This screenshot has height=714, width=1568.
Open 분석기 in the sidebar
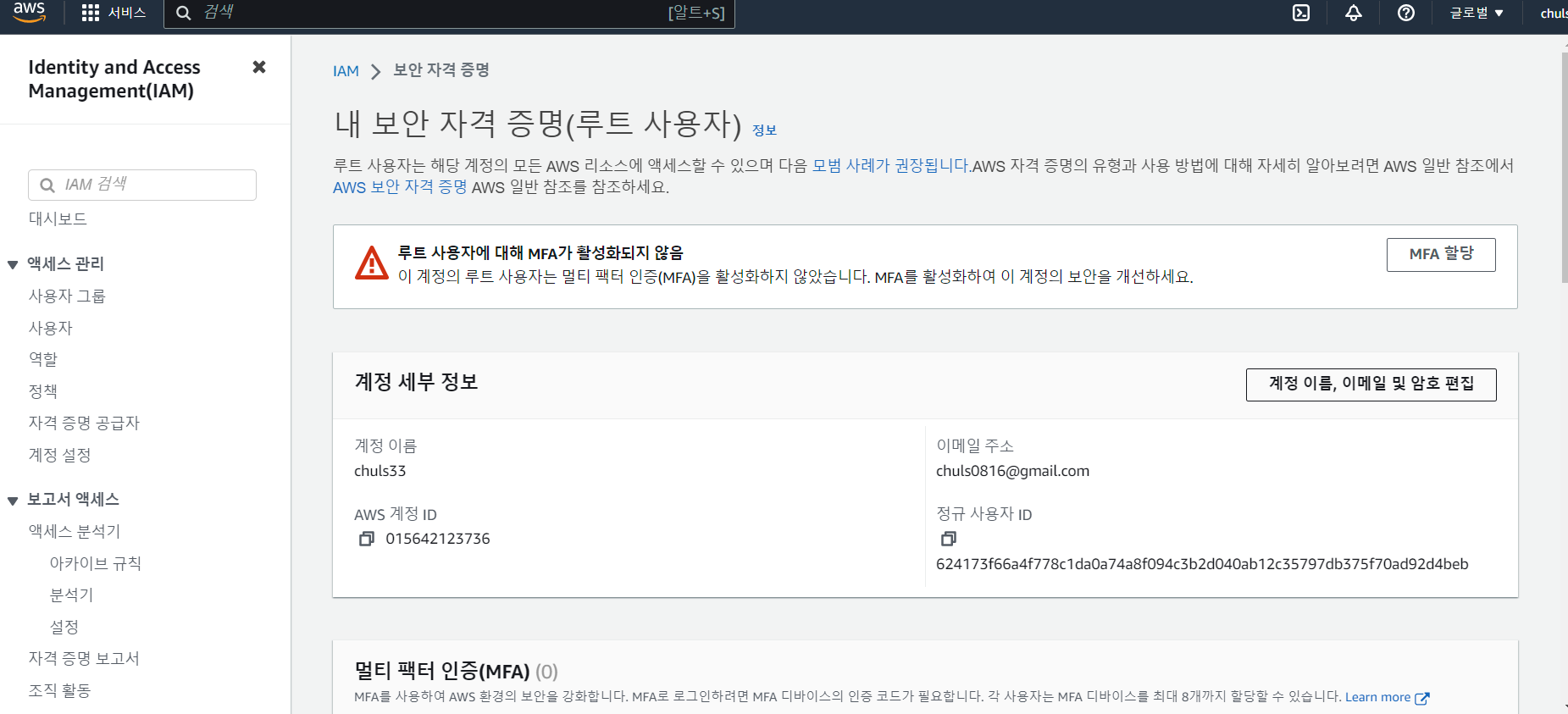(x=71, y=595)
